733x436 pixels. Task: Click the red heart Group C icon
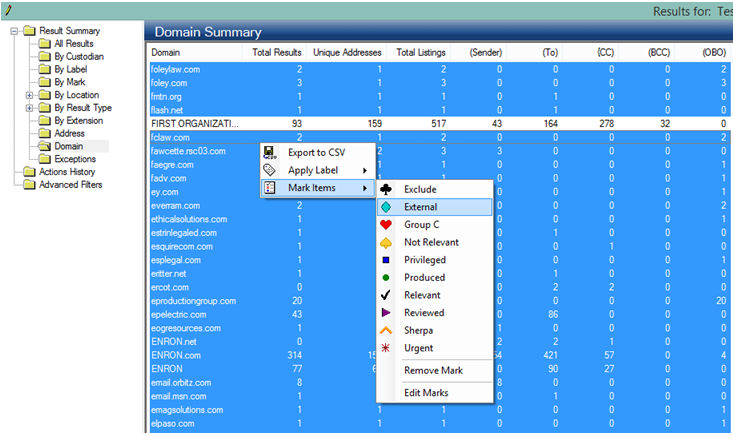tap(386, 225)
